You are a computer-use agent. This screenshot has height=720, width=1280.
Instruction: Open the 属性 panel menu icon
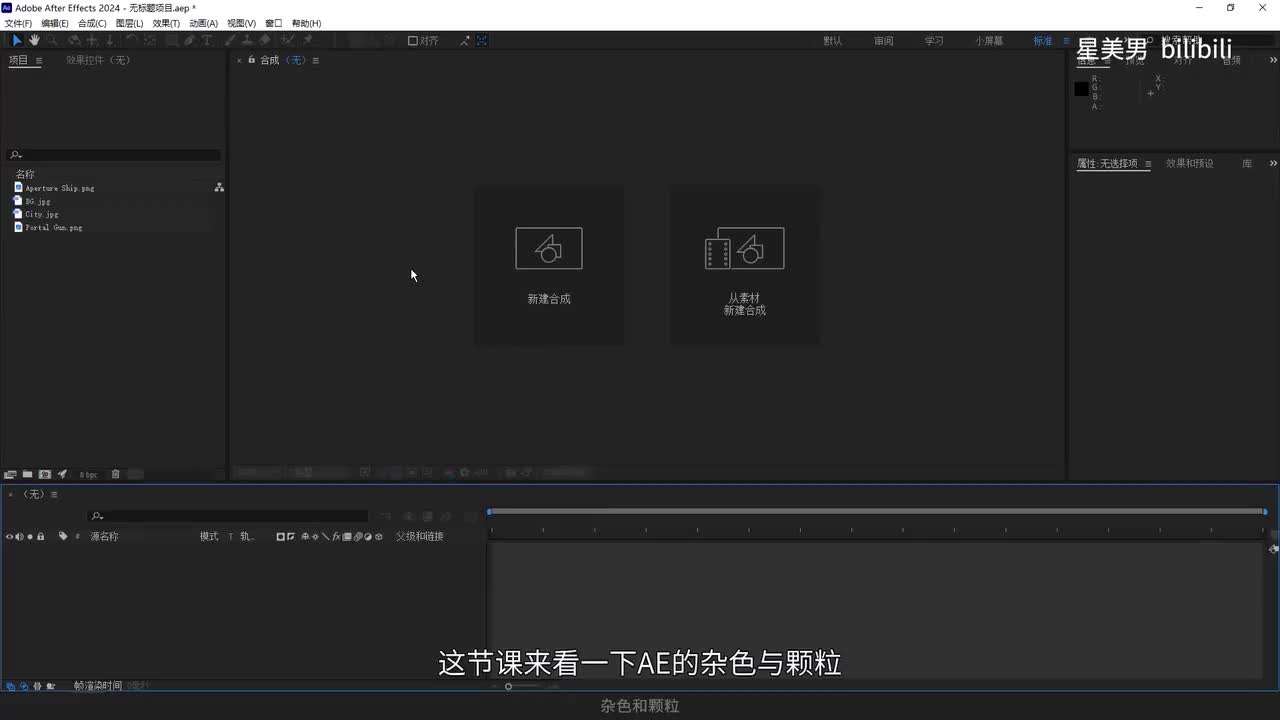point(1148,163)
